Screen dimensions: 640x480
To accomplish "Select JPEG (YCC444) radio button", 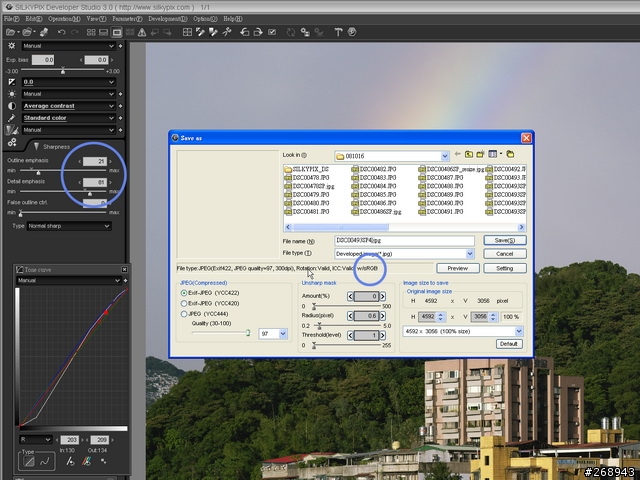I will coord(184,314).
